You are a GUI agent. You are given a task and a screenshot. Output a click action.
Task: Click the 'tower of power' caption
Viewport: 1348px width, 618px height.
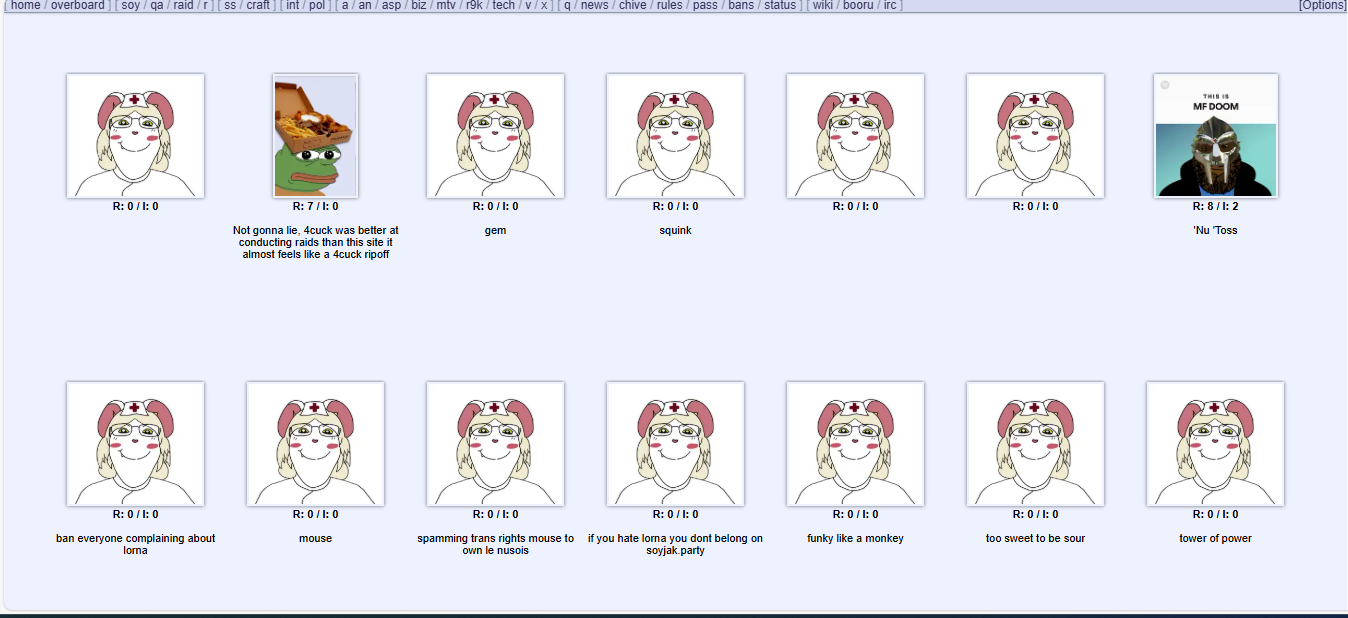coord(1215,538)
